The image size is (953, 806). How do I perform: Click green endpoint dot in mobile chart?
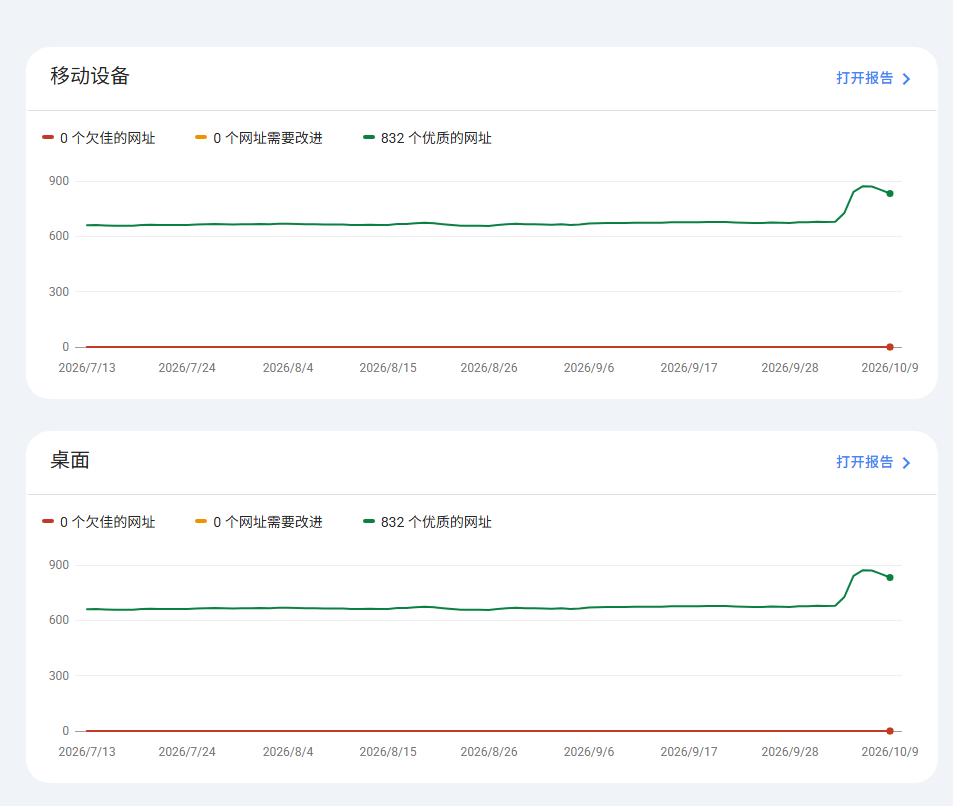coord(890,193)
